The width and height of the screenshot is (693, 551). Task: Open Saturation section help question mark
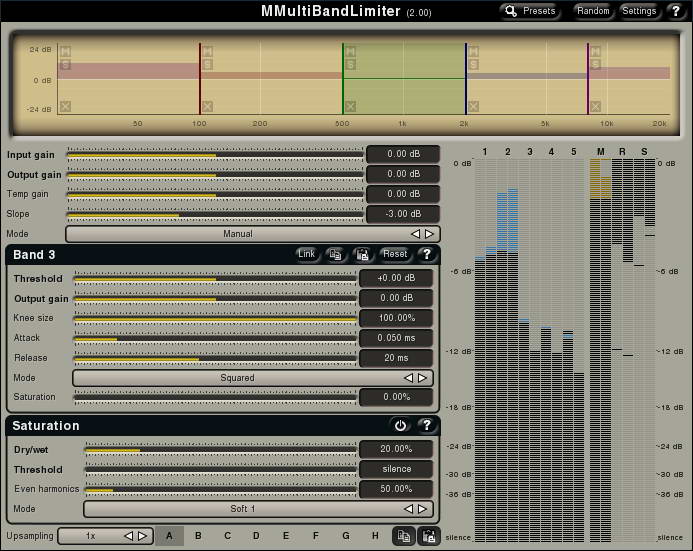[x=426, y=426]
